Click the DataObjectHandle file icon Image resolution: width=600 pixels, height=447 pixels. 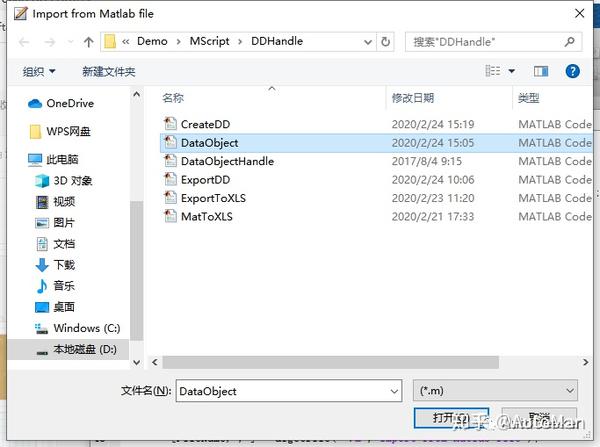click(170, 161)
